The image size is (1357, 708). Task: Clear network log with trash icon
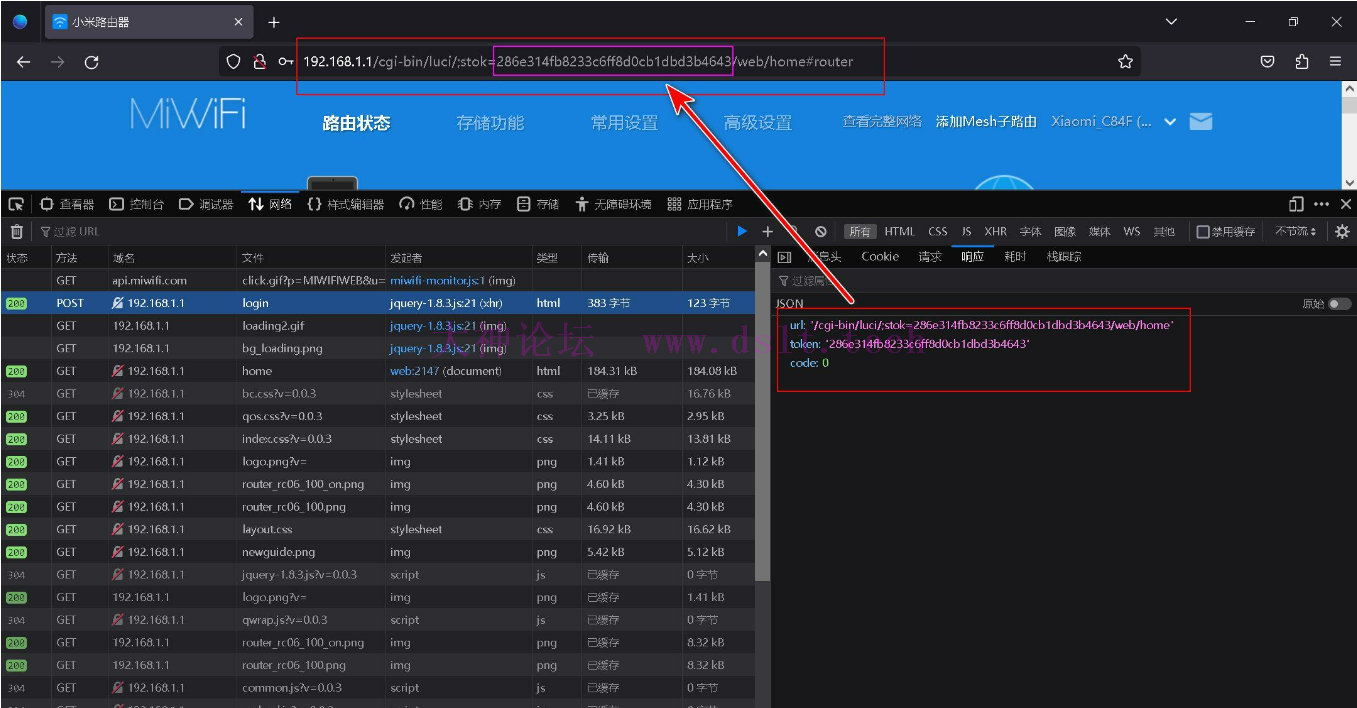click(x=16, y=232)
